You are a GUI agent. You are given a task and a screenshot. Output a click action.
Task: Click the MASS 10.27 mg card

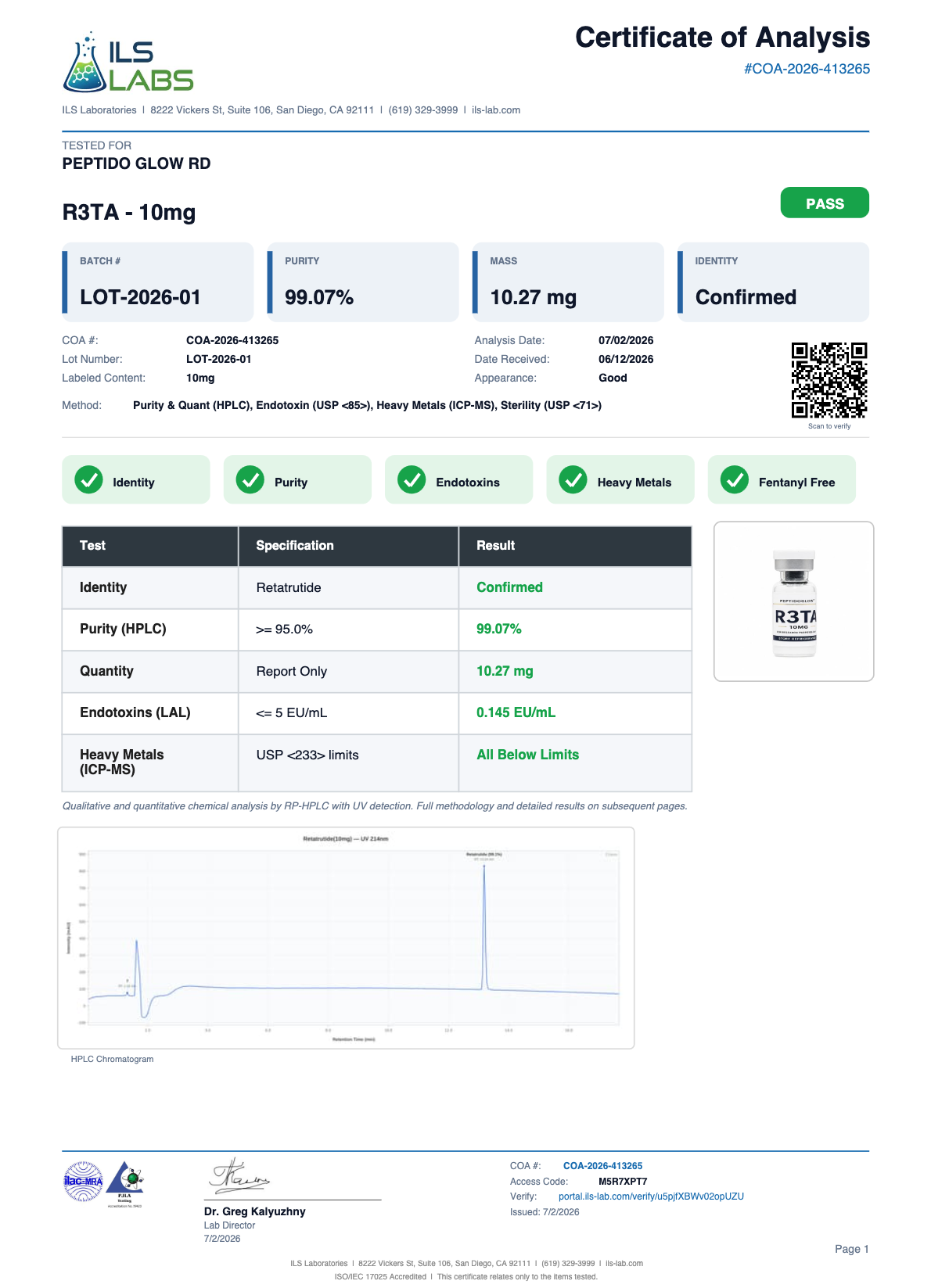568,282
